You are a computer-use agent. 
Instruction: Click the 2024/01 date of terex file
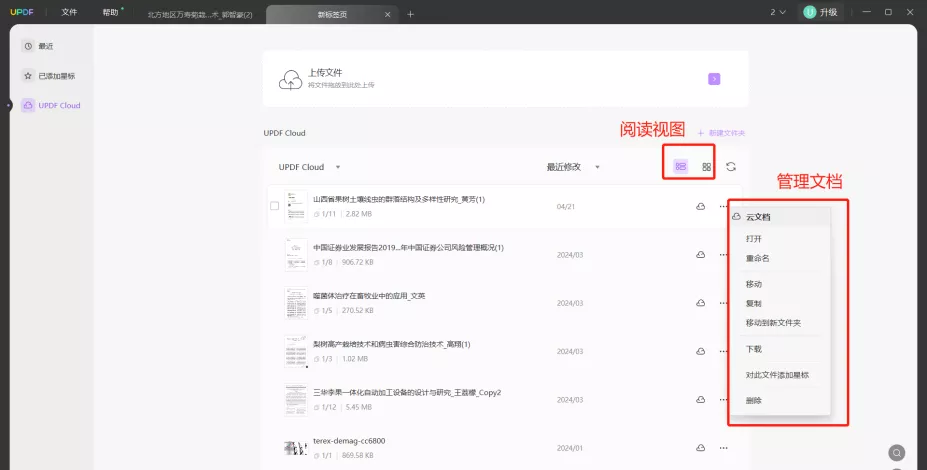point(570,448)
